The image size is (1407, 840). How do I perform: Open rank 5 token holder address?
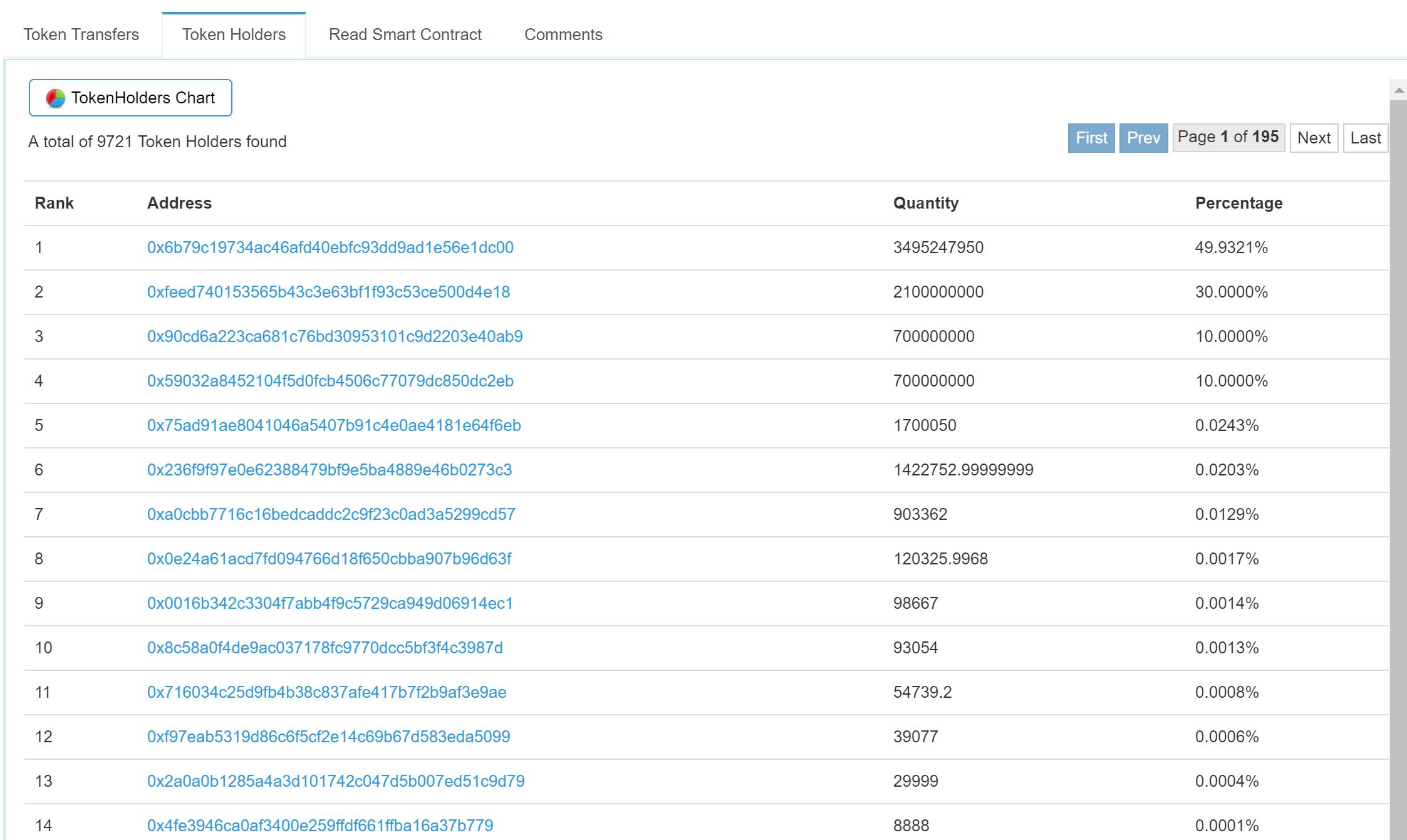tap(331, 424)
